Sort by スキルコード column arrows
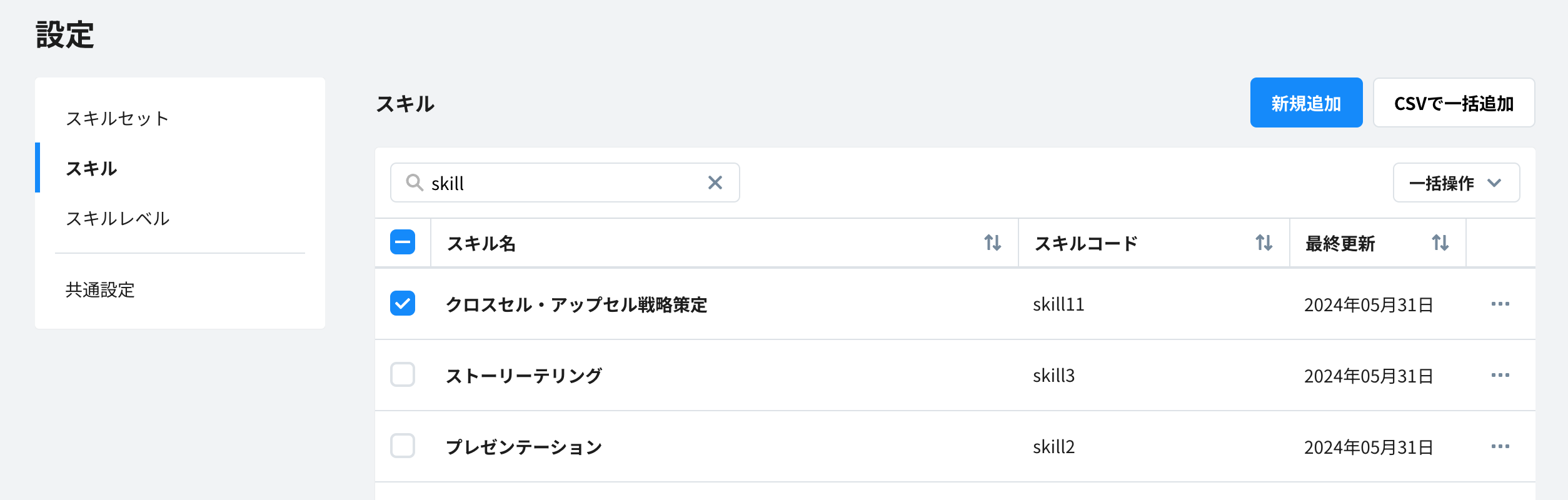The height and width of the screenshot is (500, 1568). click(1264, 242)
